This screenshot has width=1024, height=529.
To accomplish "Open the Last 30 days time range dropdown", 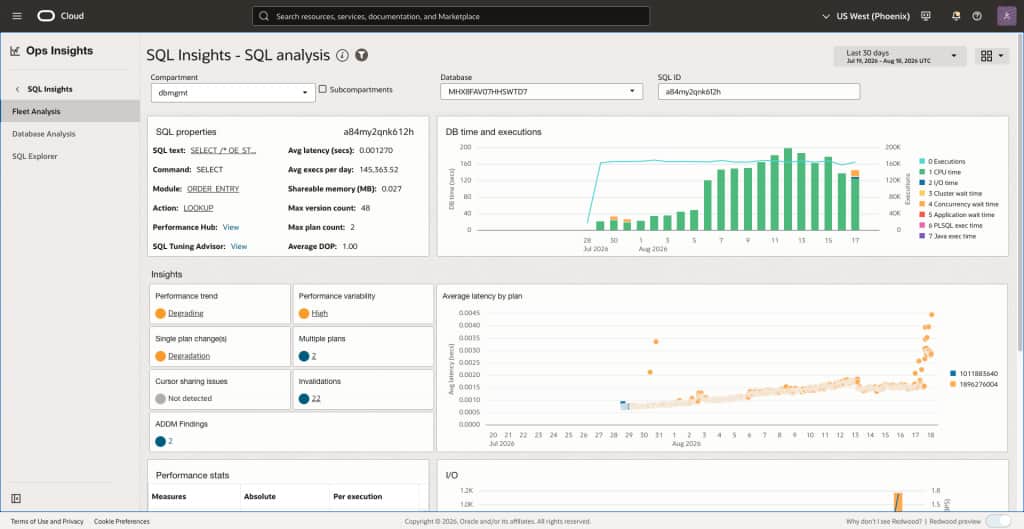I will [899, 56].
